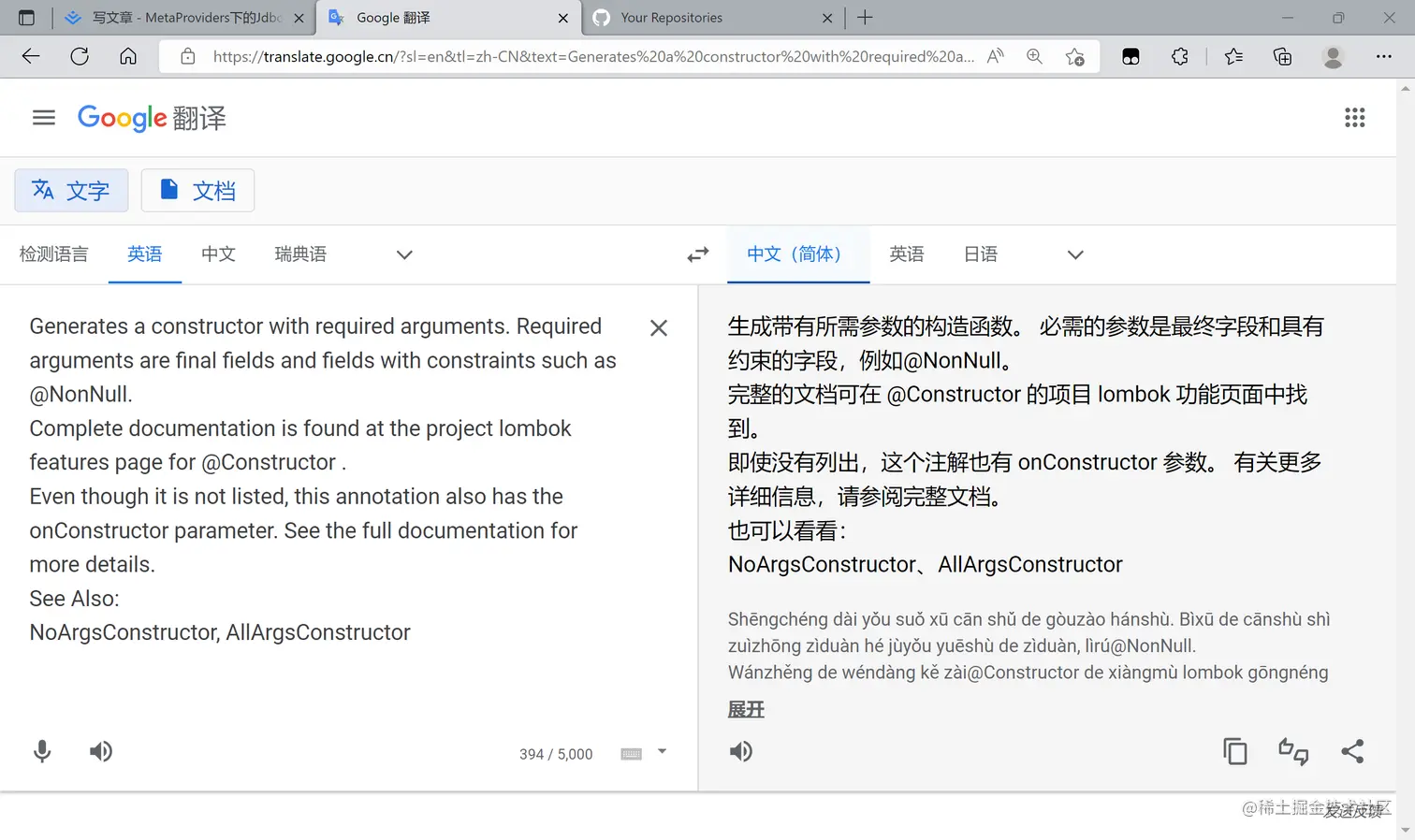Open the dark mask extension icon
The width and height of the screenshot is (1415, 840).
[1131, 56]
